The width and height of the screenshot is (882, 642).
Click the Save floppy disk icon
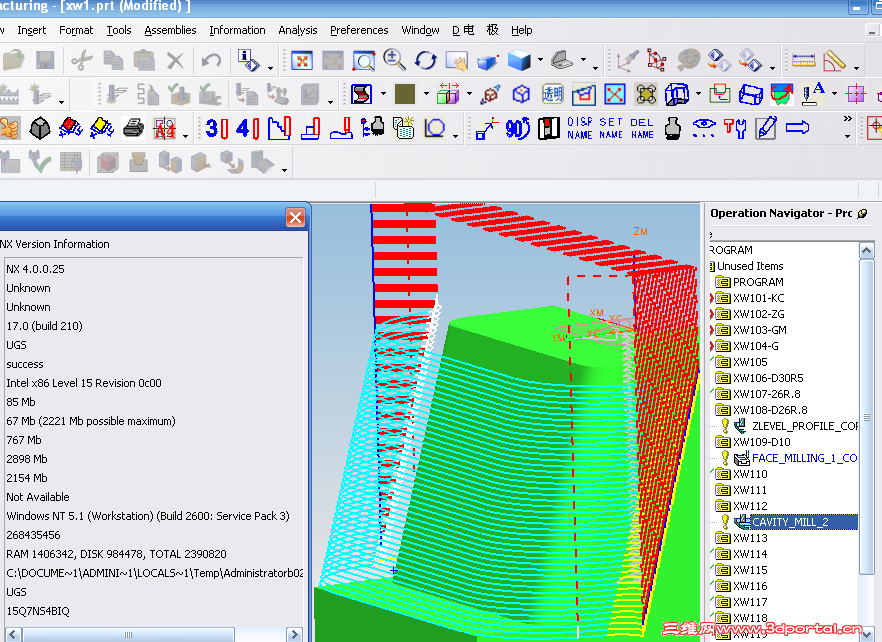coord(45,60)
